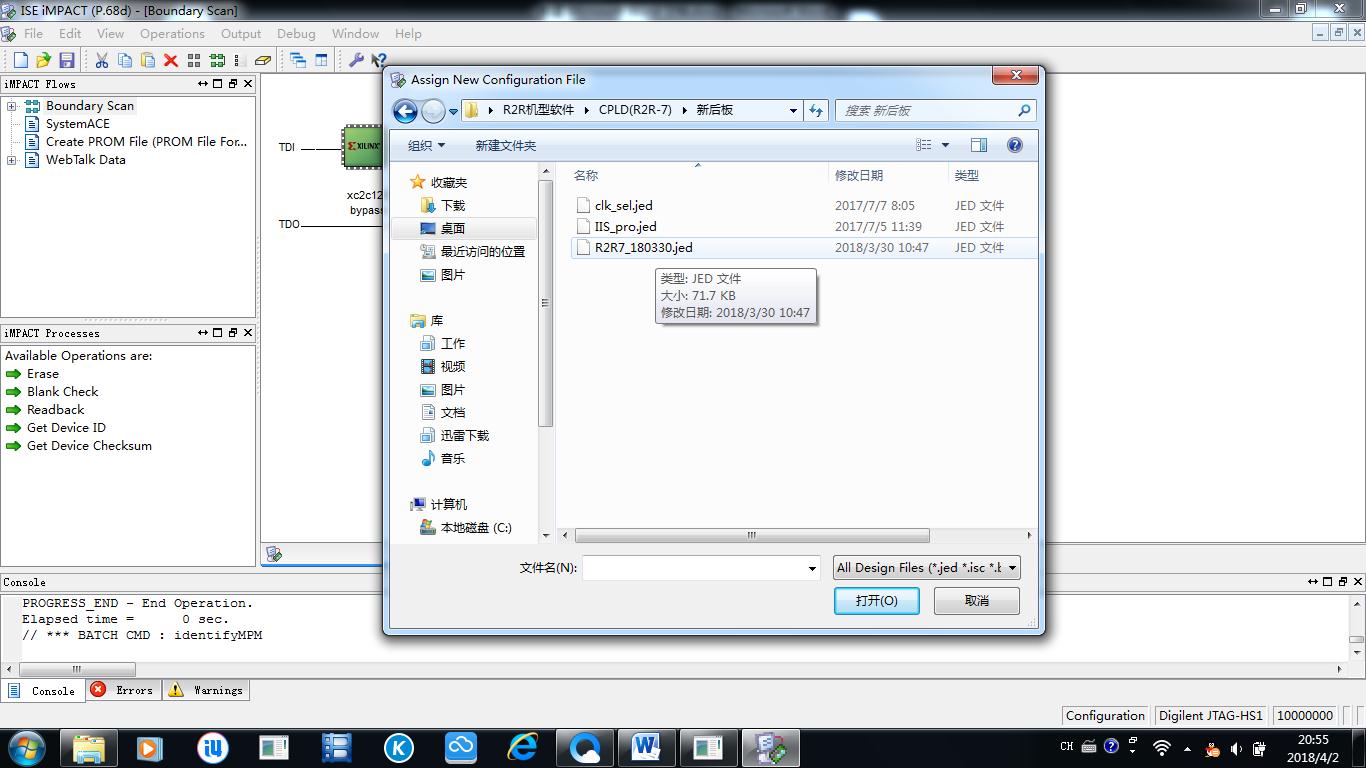Click the Paste toolbar icon
This screenshot has height=768, width=1366.
pyautogui.click(x=147, y=60)
